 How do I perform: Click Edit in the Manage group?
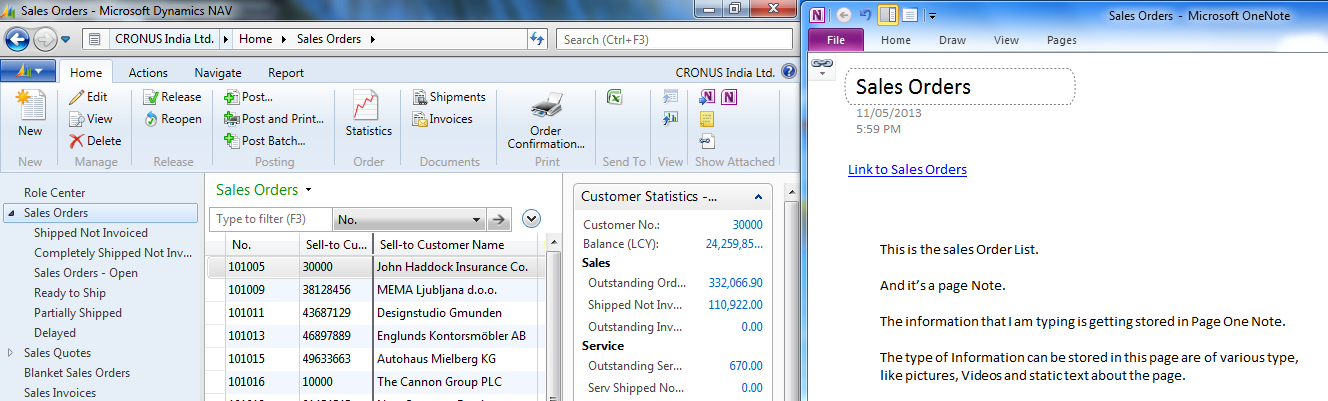(88, 97)
